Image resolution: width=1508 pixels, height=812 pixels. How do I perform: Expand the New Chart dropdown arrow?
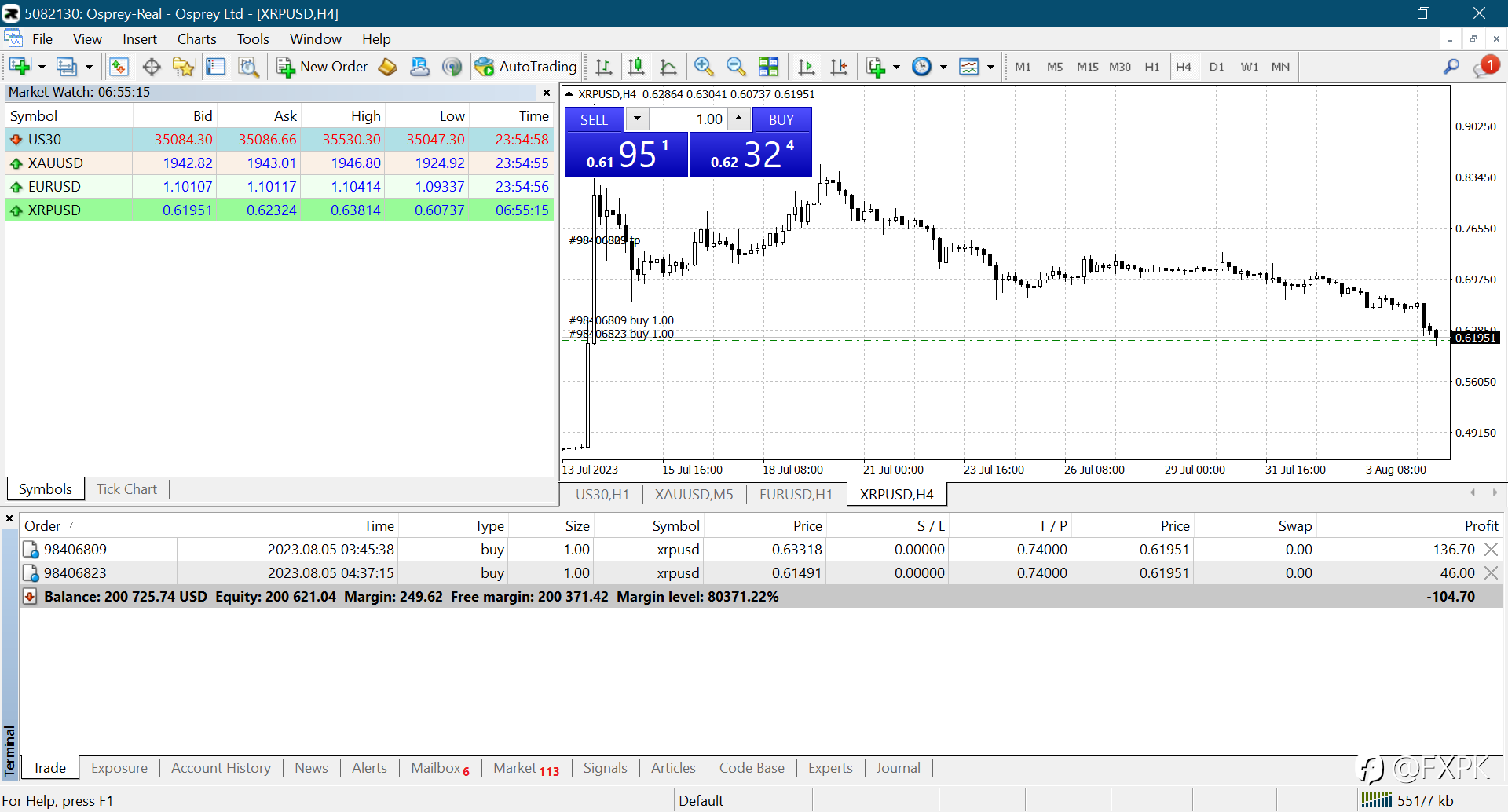click(42, 68)
